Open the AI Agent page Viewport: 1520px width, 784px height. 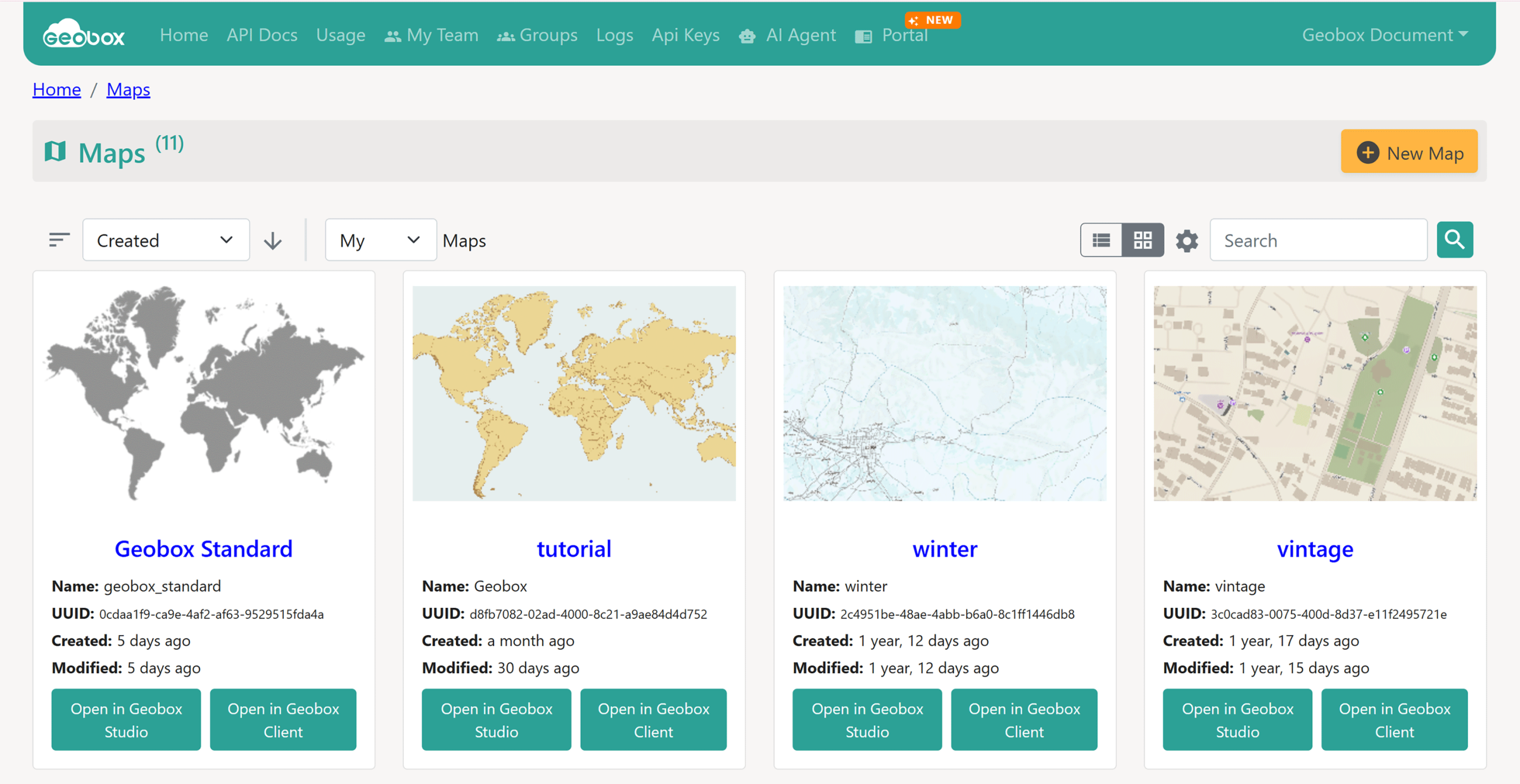[787, 35]
